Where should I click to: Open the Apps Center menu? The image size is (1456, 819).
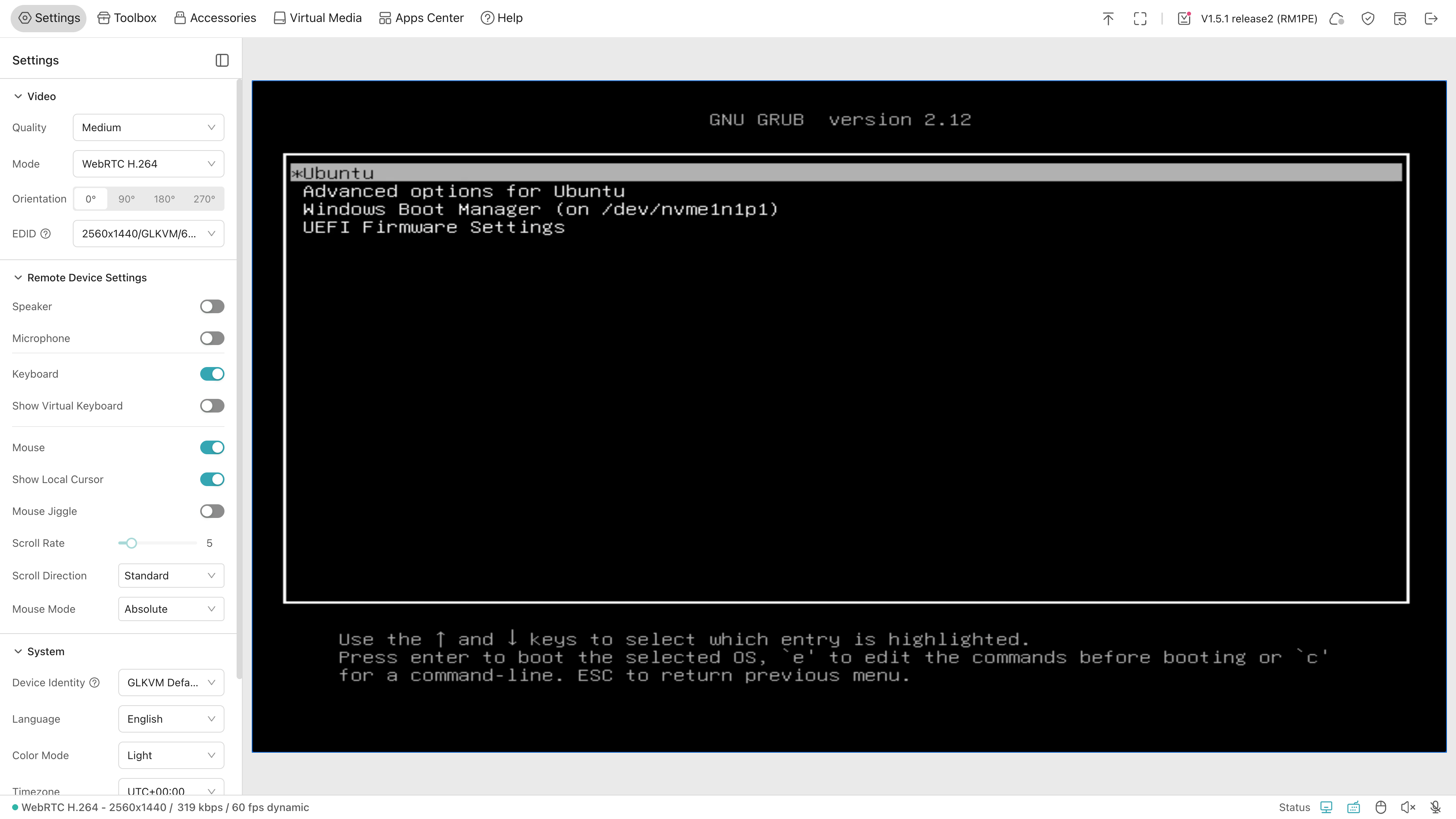click(x=421, y=18)
